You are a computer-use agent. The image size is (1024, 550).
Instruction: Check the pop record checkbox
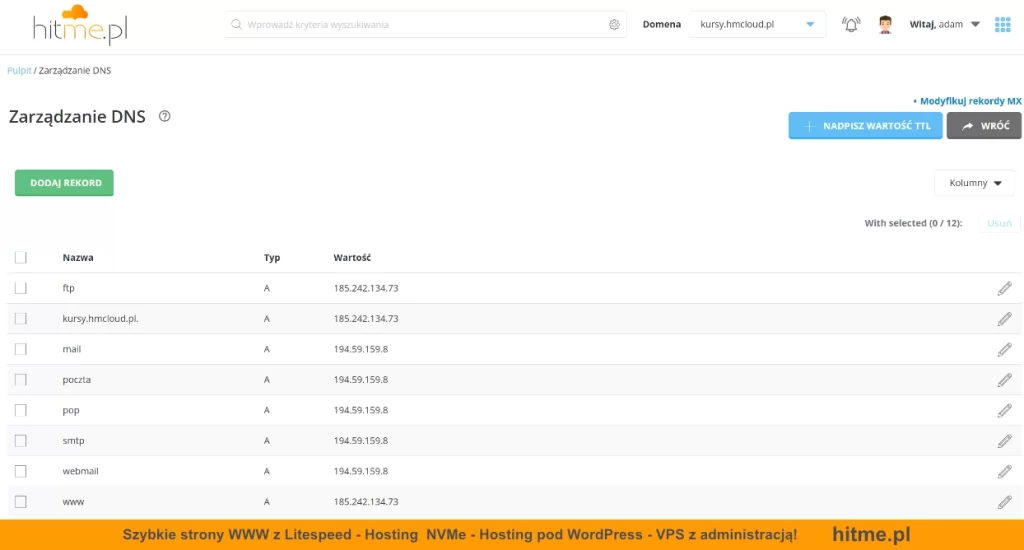(x=21, y=410)
